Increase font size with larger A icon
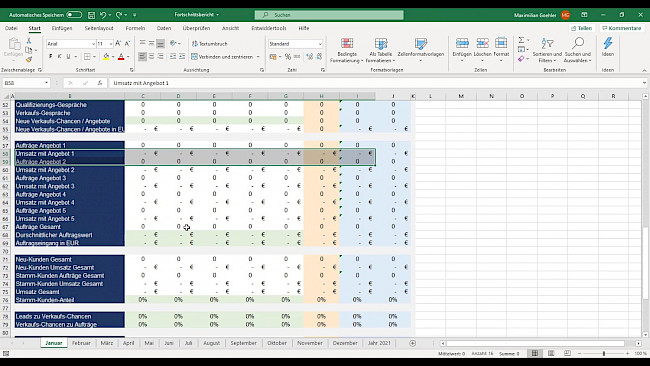This screenshot has height=366, width=650. [118, 44]
